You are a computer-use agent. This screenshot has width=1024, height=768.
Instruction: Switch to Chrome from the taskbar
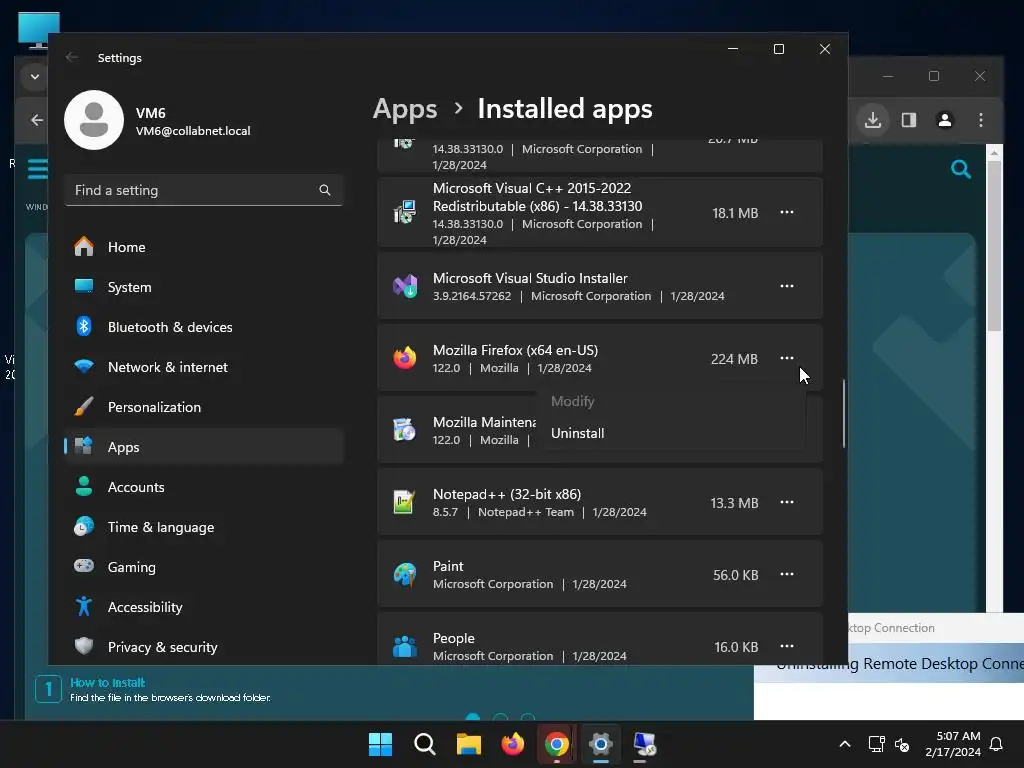[x=556, y=744]
